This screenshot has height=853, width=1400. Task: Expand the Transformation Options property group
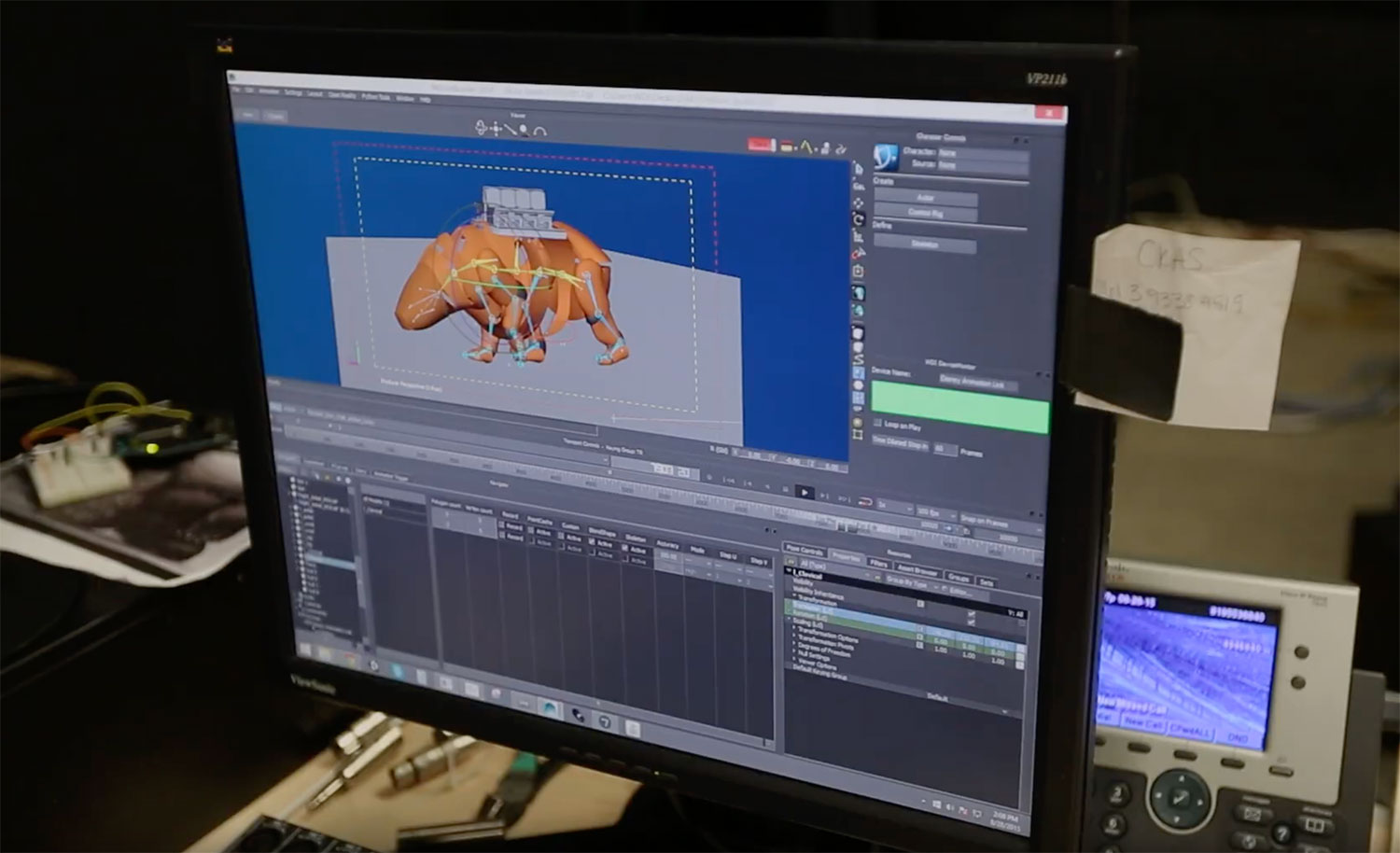pyautogui.click(x=794, y=627)
